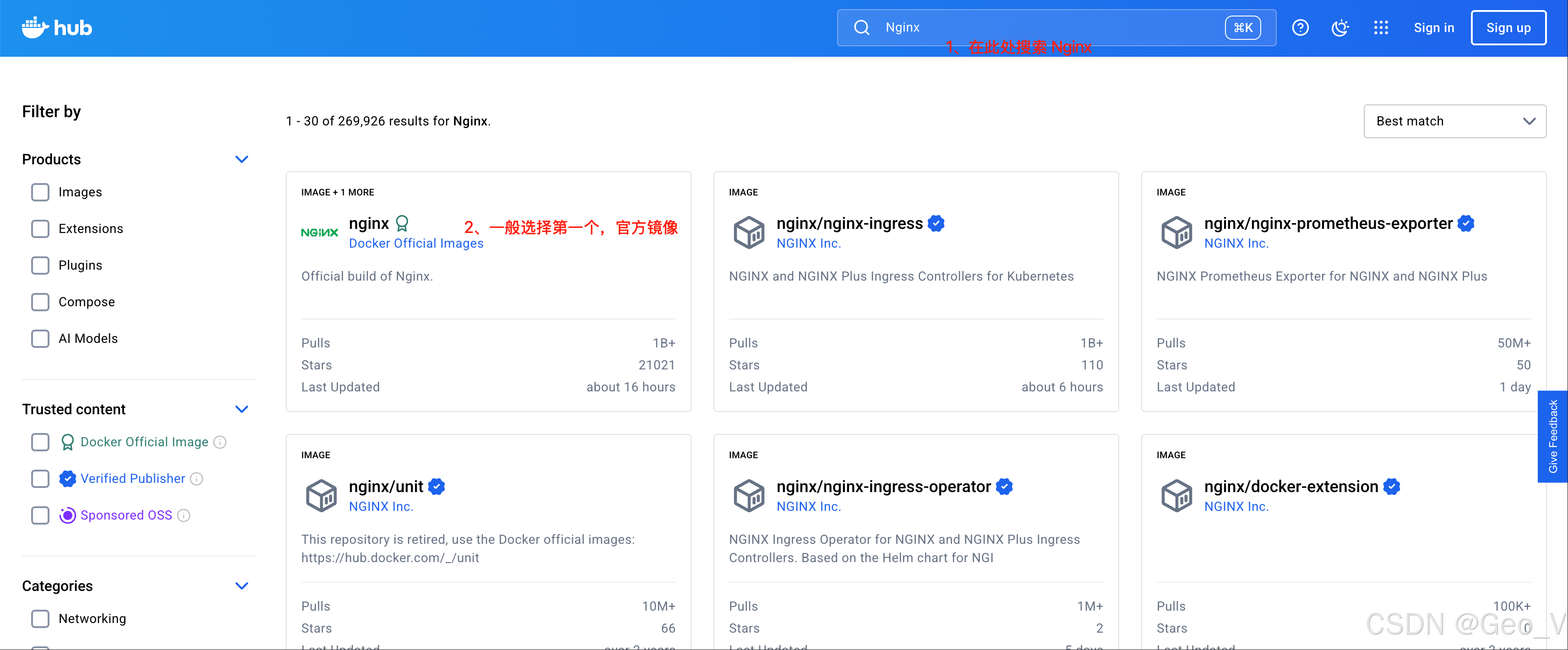
Task: Click verified badge beside nginx-prometheus-exporter
Action: (x=1466, y=223)
